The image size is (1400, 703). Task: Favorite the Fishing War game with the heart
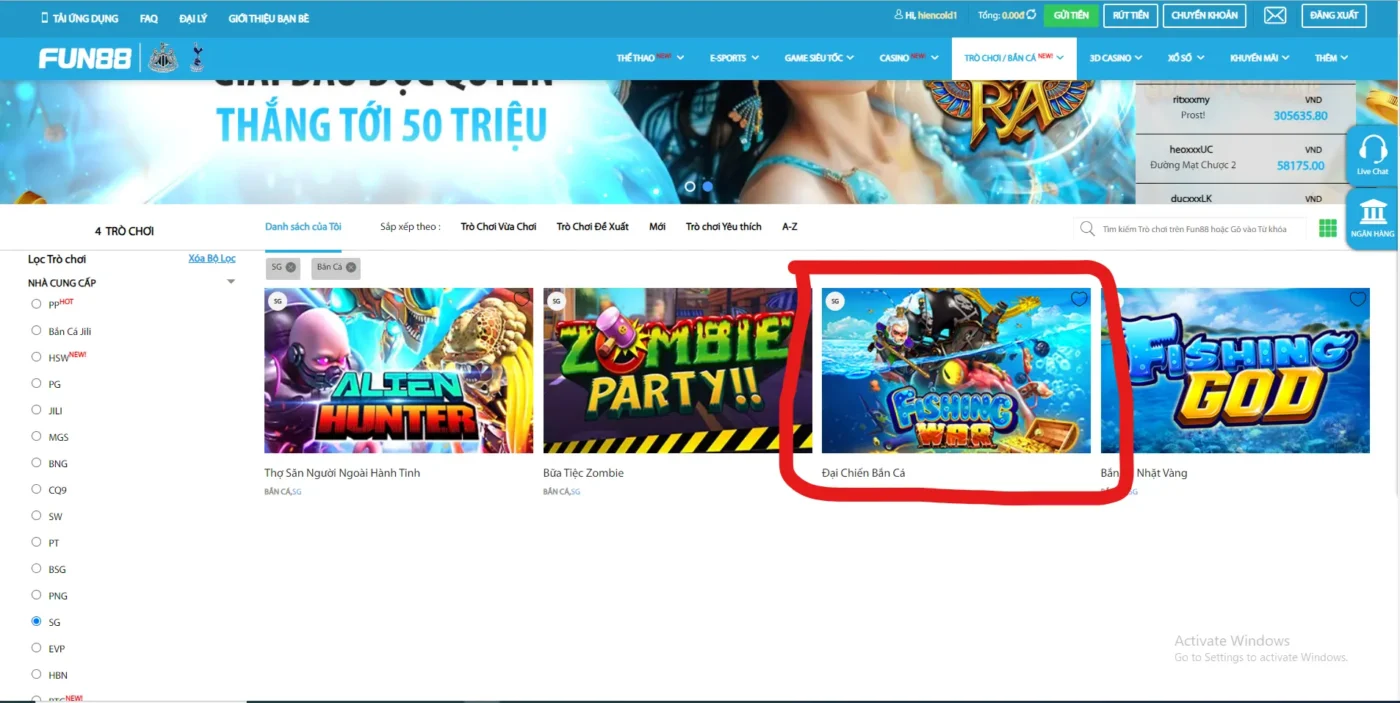(x=1078, y=299)
